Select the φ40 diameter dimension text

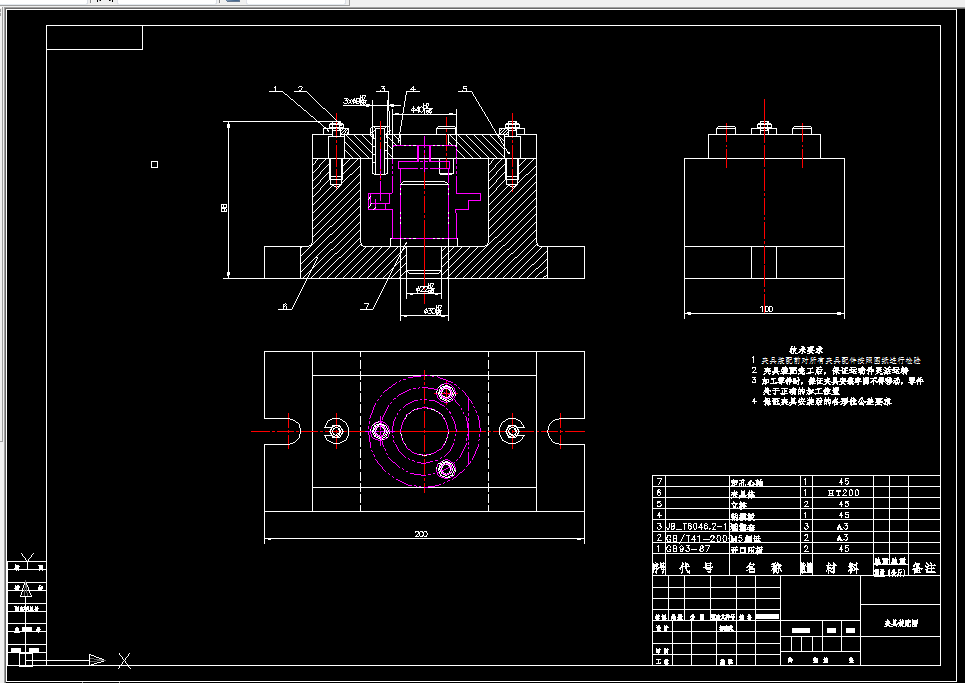click(422, 110)
